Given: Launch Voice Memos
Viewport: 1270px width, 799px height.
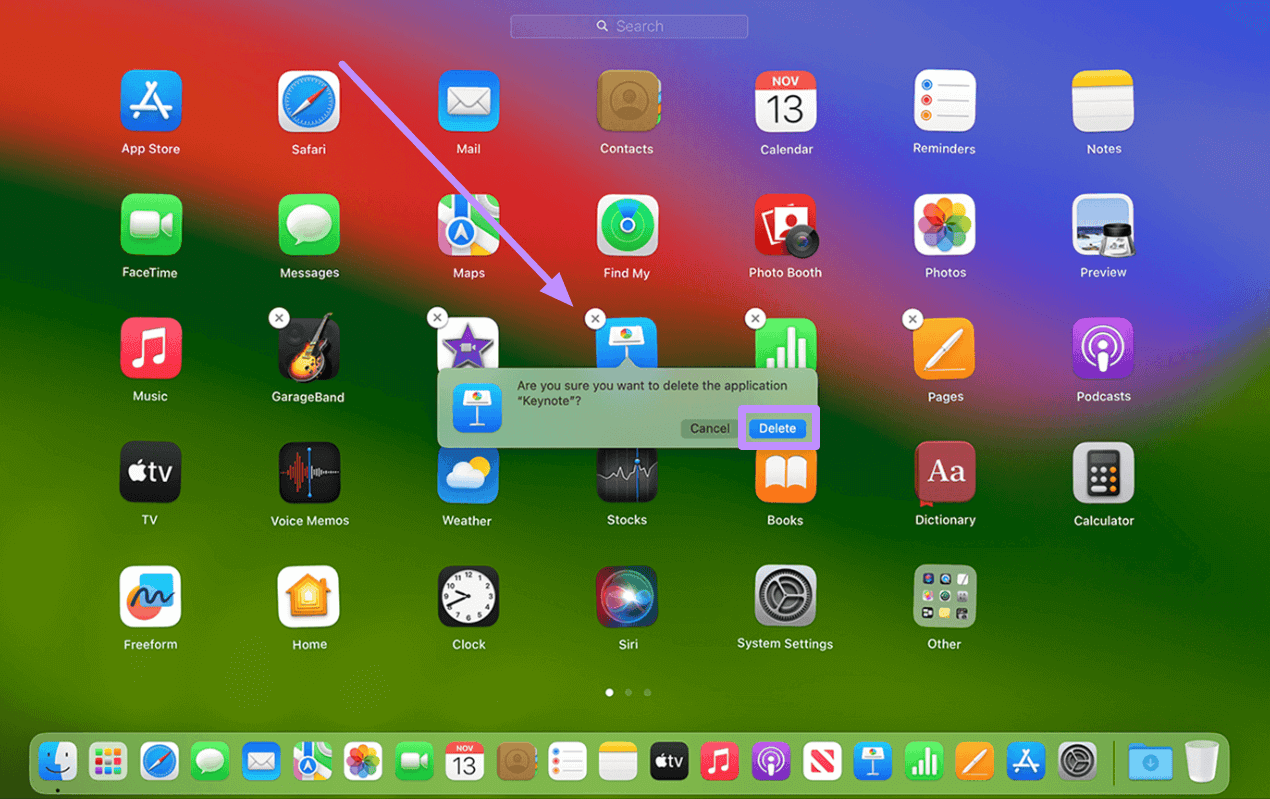Looking at the screenshot, I should 309,472.
